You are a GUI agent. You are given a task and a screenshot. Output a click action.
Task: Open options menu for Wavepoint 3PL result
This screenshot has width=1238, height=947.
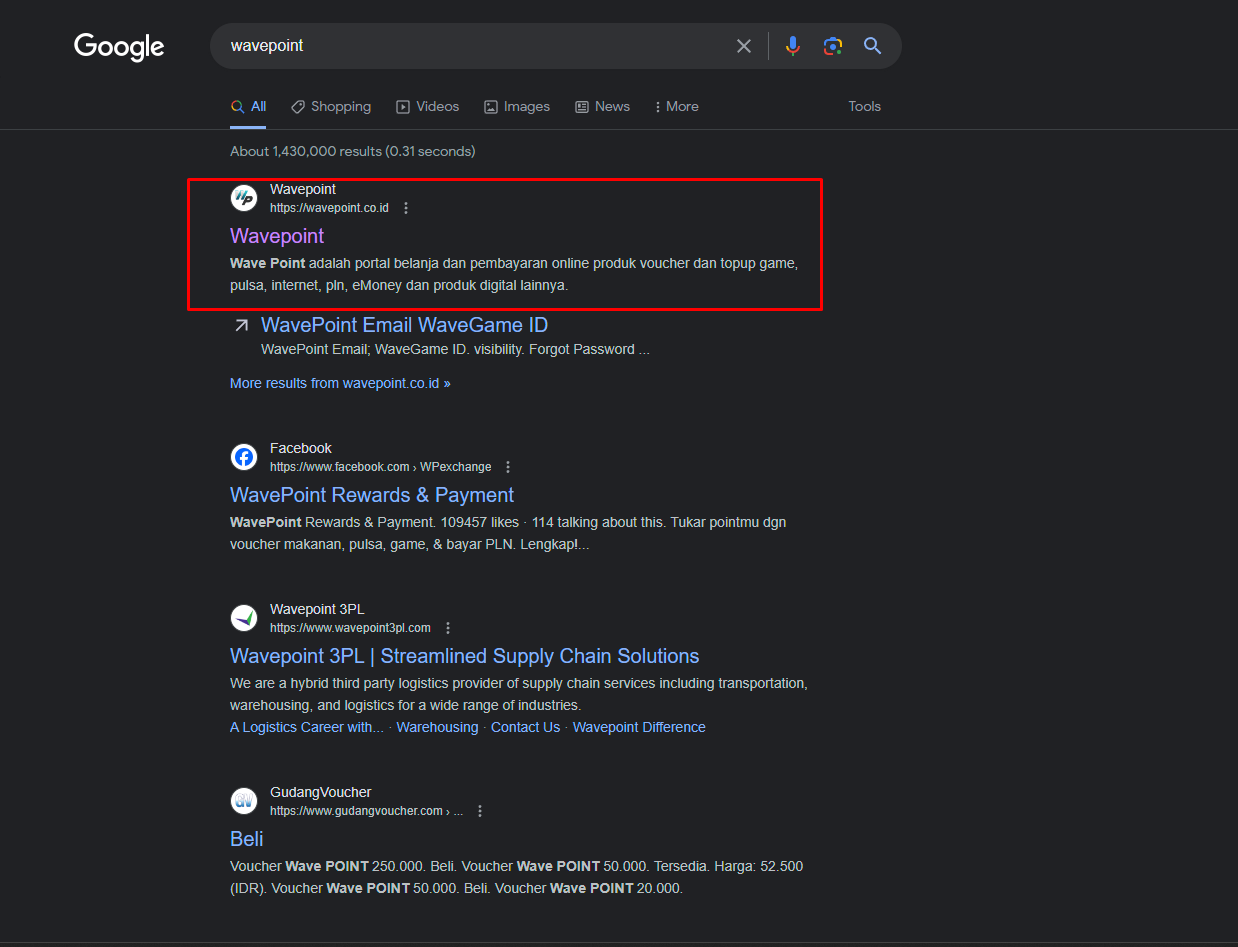448,628
